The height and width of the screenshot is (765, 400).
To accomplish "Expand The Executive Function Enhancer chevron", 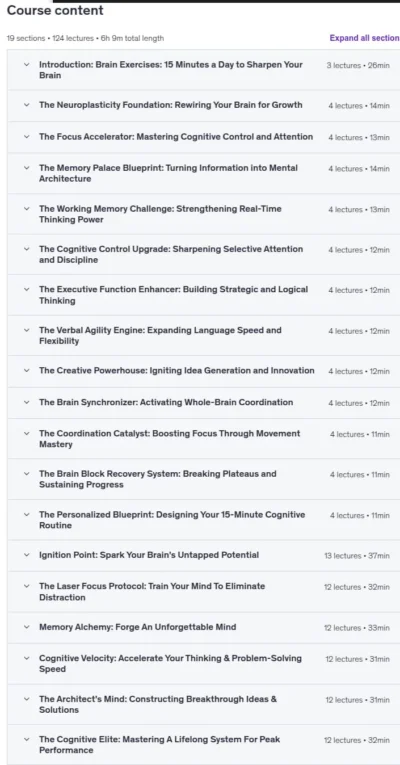I will tap(27, 289).
